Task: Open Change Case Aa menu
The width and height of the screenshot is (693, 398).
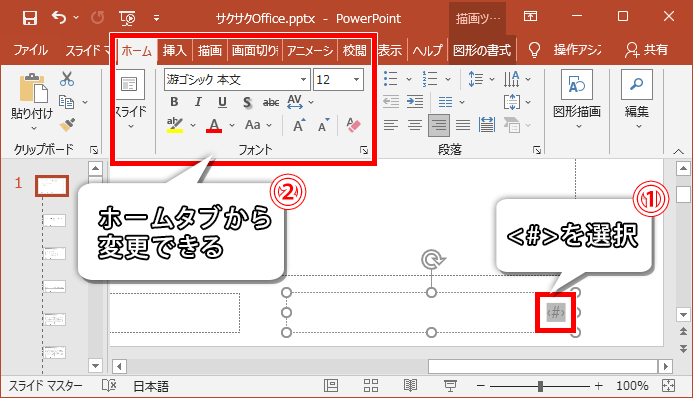Action: [x=258, y=125]
